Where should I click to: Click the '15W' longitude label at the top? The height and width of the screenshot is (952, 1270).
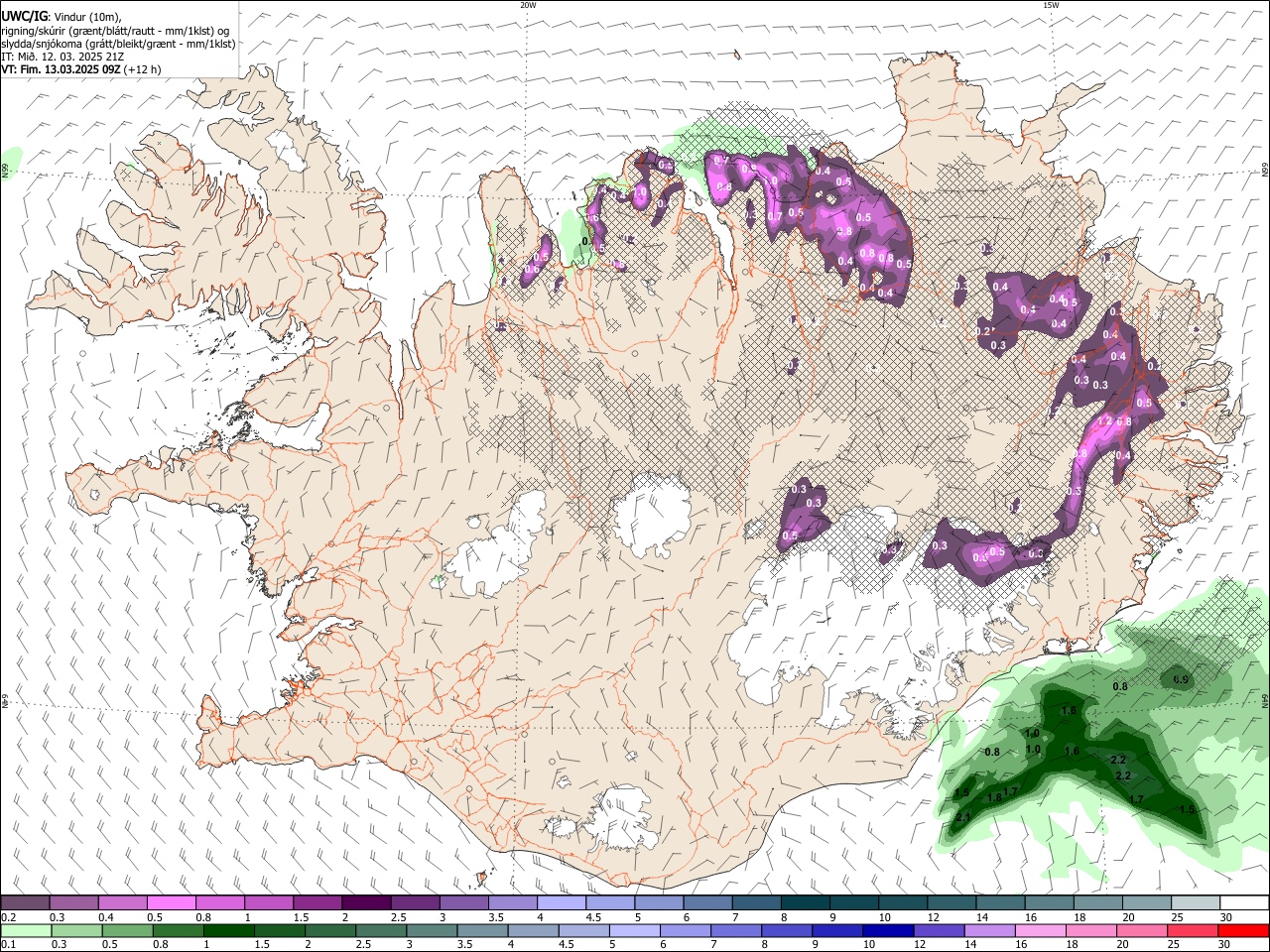tap(1051, 5)
